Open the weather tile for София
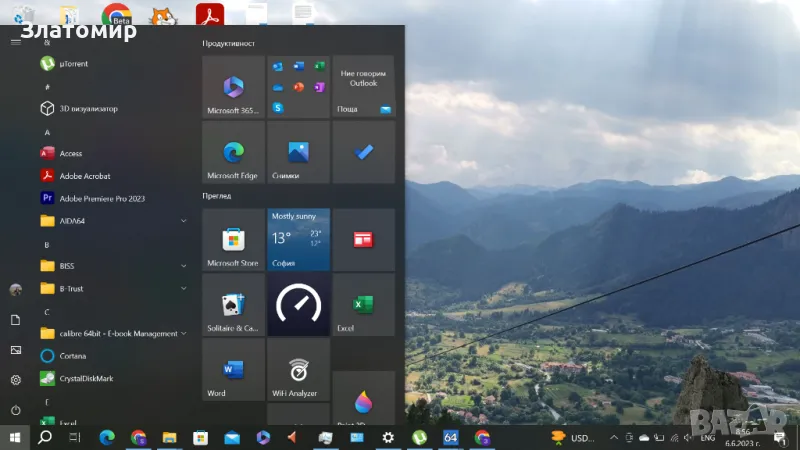This screenshot has height=450, width=800. click(x=298, y=240)
